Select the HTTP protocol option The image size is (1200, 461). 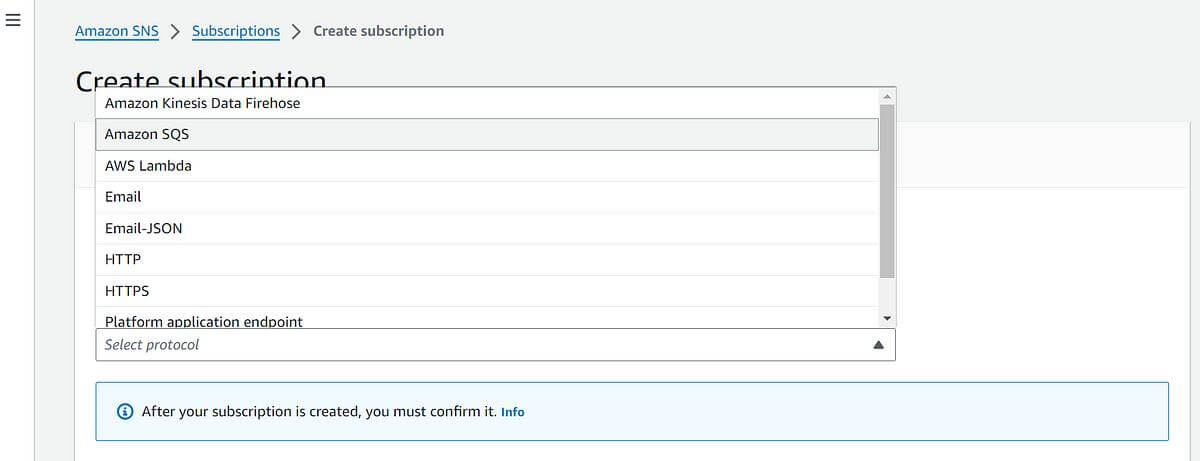point(487,259)
